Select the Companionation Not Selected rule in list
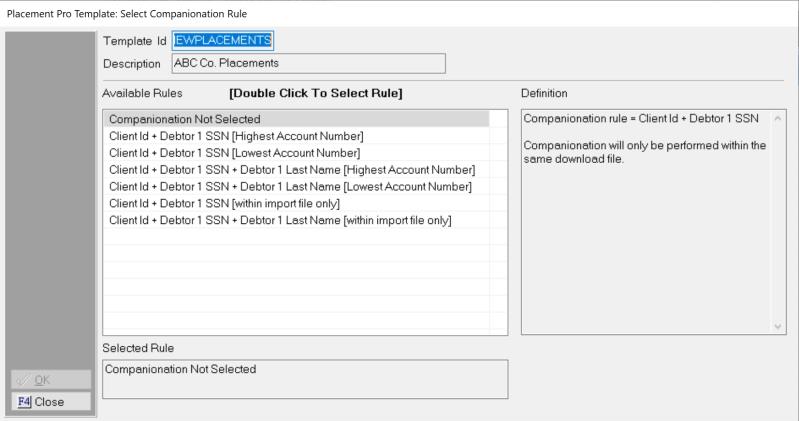 click(184, 119)
